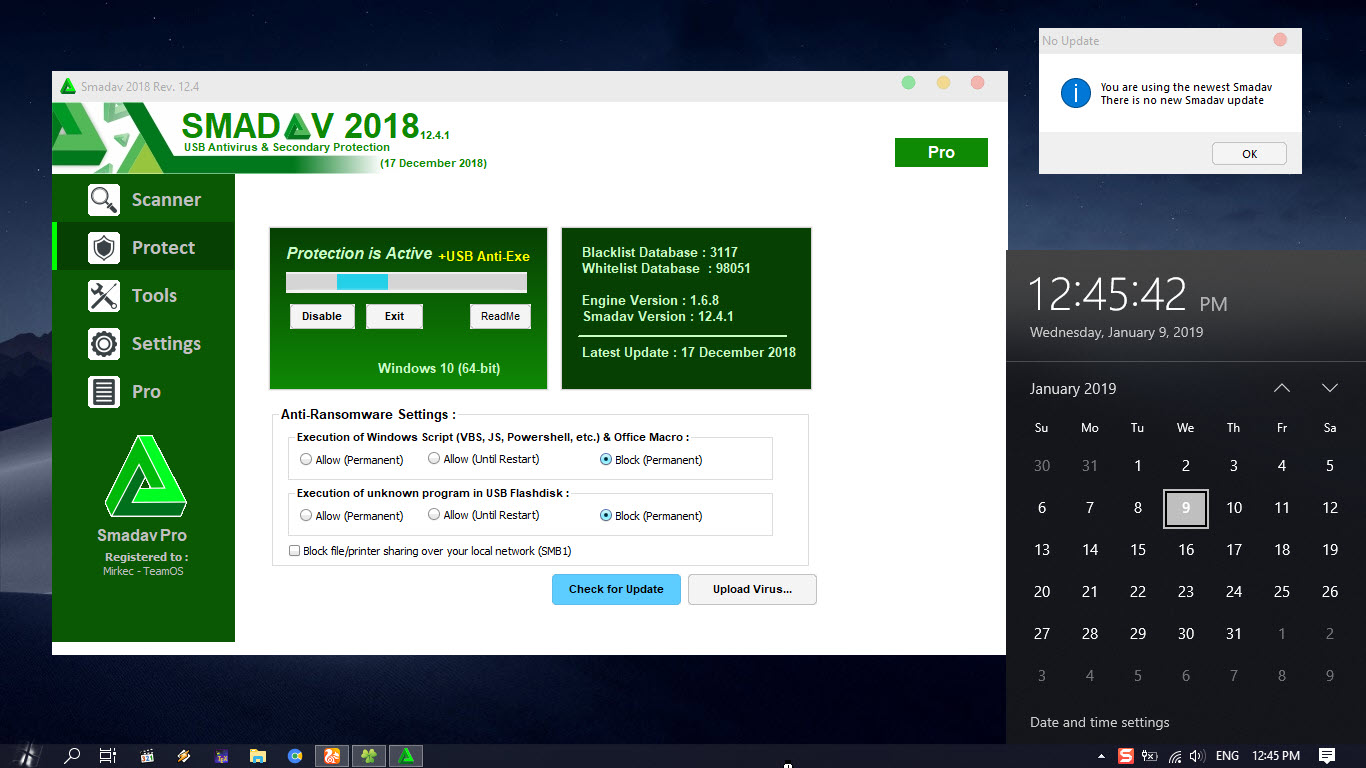The image size is (1366, 768).
Task: Click OK in No Update dialog
Action: tap(1249, 154)
